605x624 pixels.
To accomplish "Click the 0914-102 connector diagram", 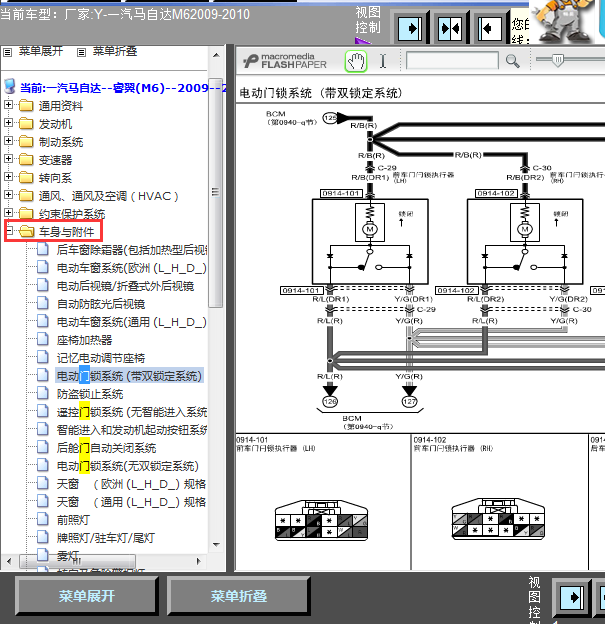I will (498, 519).
